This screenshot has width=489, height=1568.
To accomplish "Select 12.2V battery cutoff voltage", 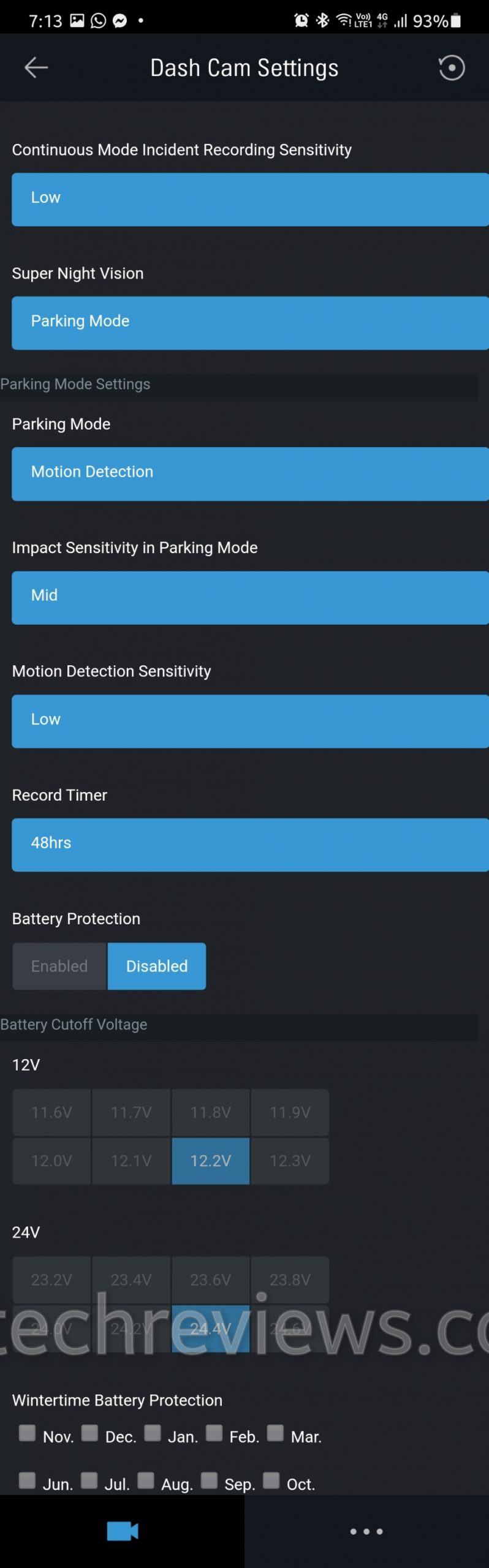I will (211, 1161).
